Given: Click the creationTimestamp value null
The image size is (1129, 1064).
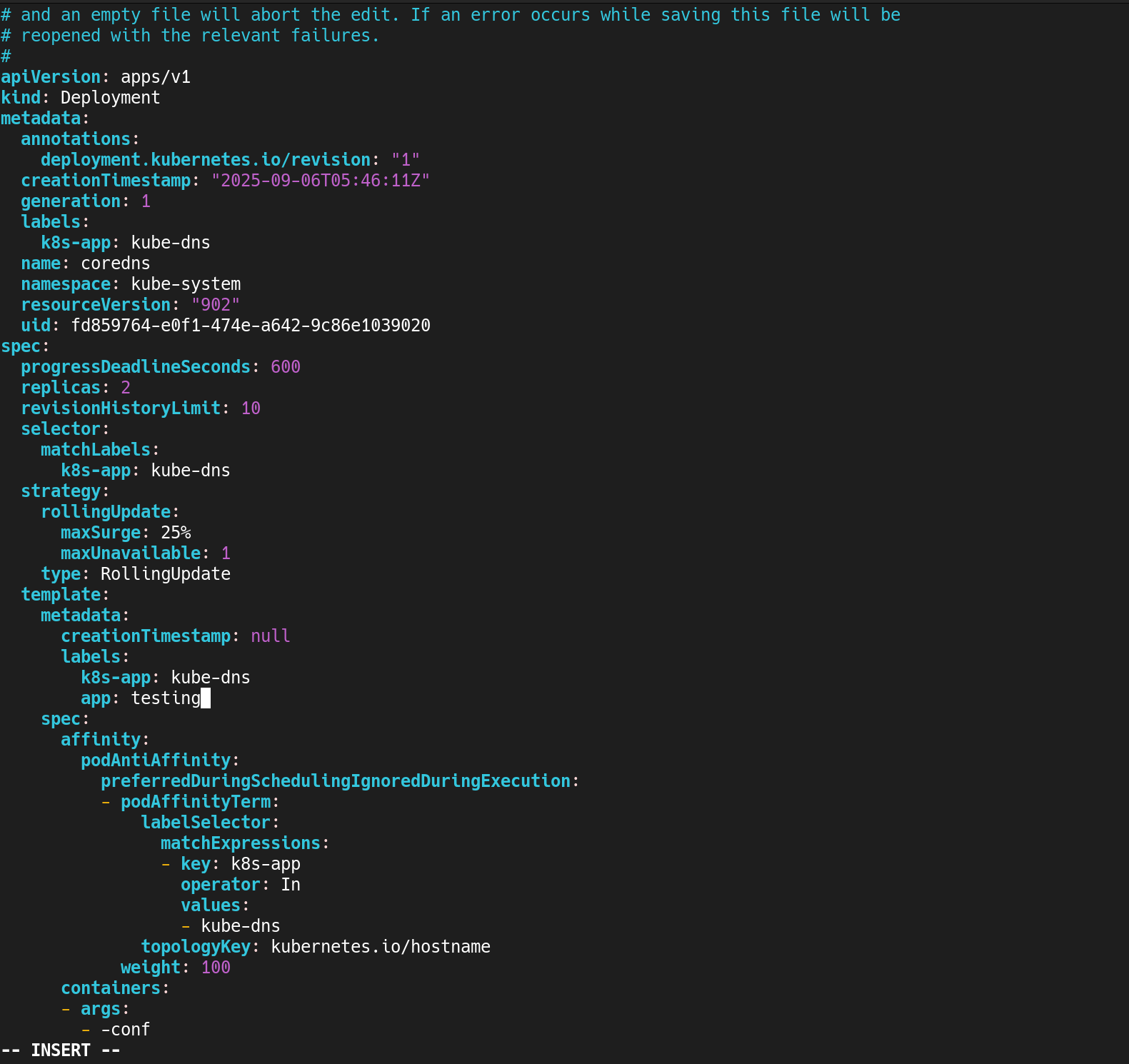Looking at the screenshot, I should pyautogui.click(x=271, y=636).
